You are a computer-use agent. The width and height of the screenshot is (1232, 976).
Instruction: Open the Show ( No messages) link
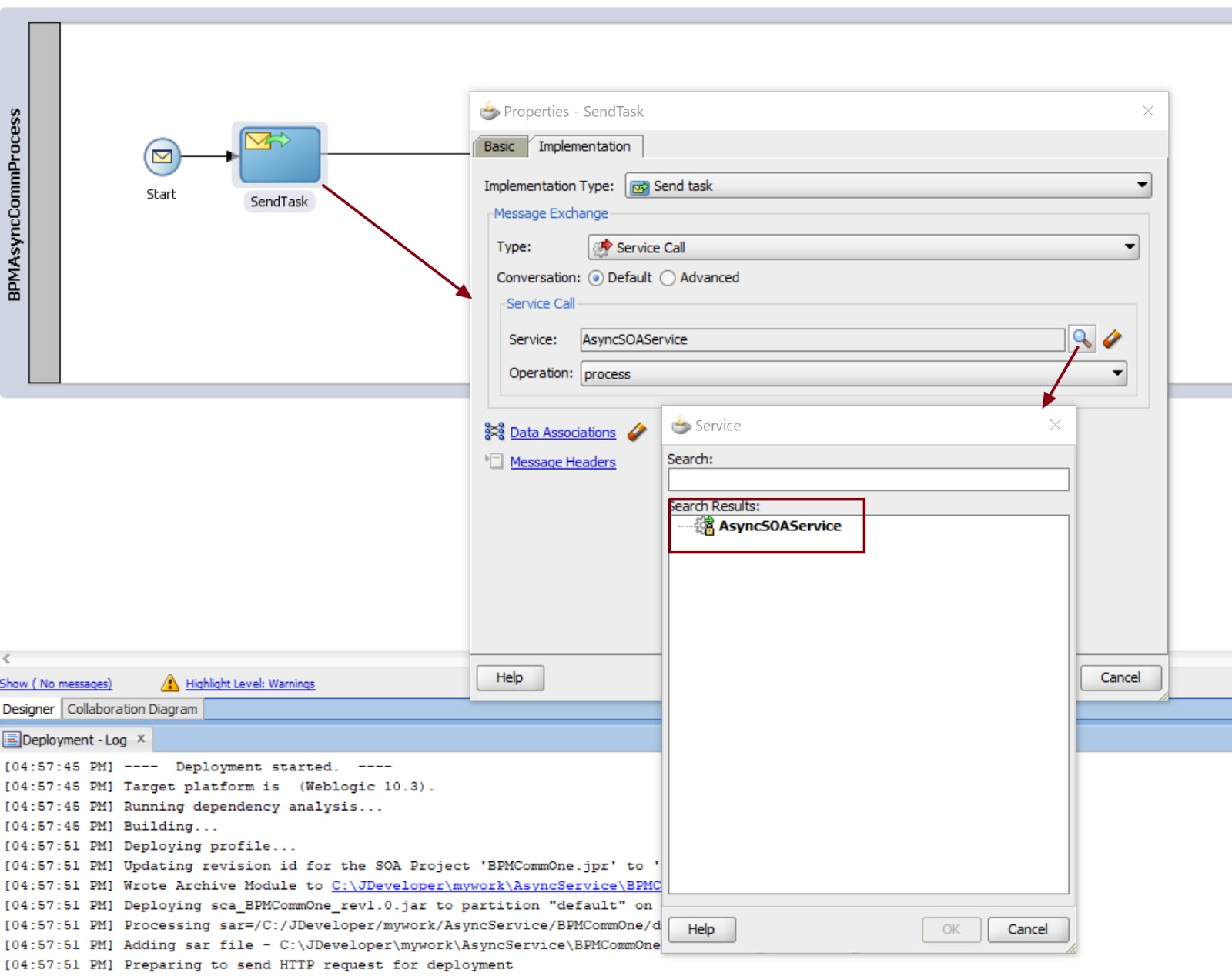click(x=55, y=683)
